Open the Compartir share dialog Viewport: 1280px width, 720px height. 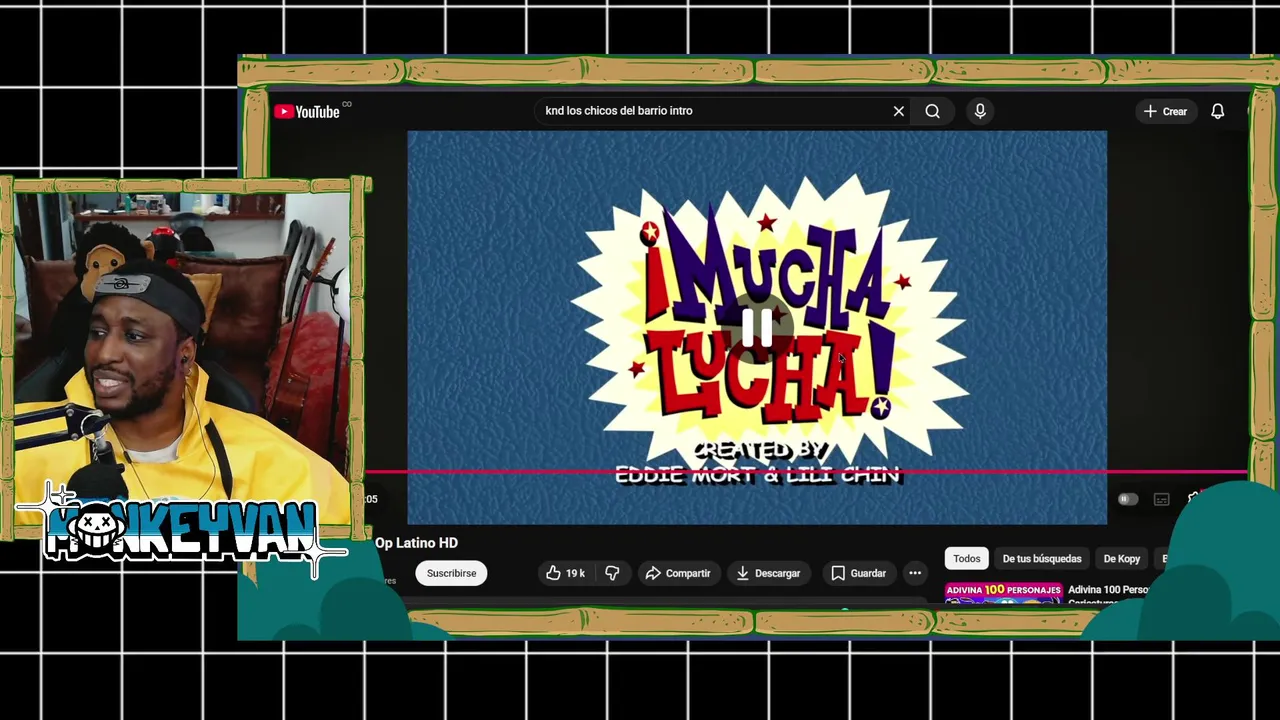click(678, 573)
